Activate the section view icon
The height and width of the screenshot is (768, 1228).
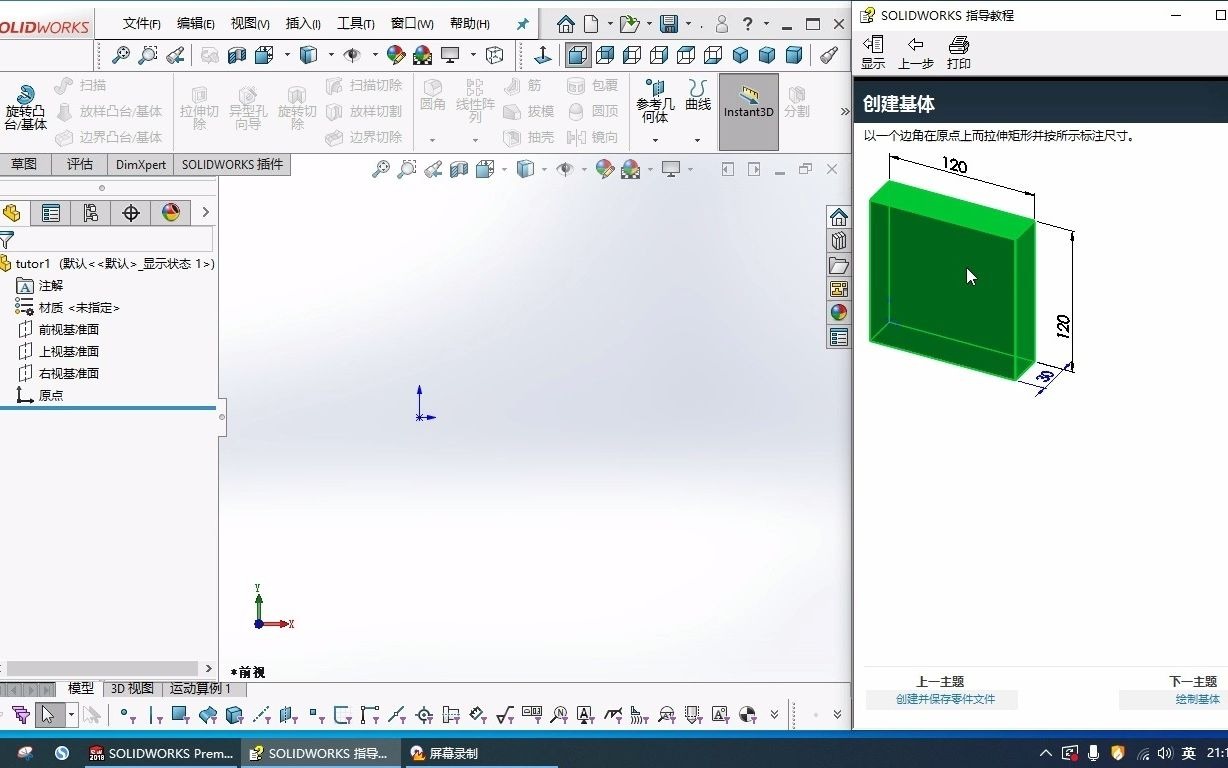pos(457,169)
